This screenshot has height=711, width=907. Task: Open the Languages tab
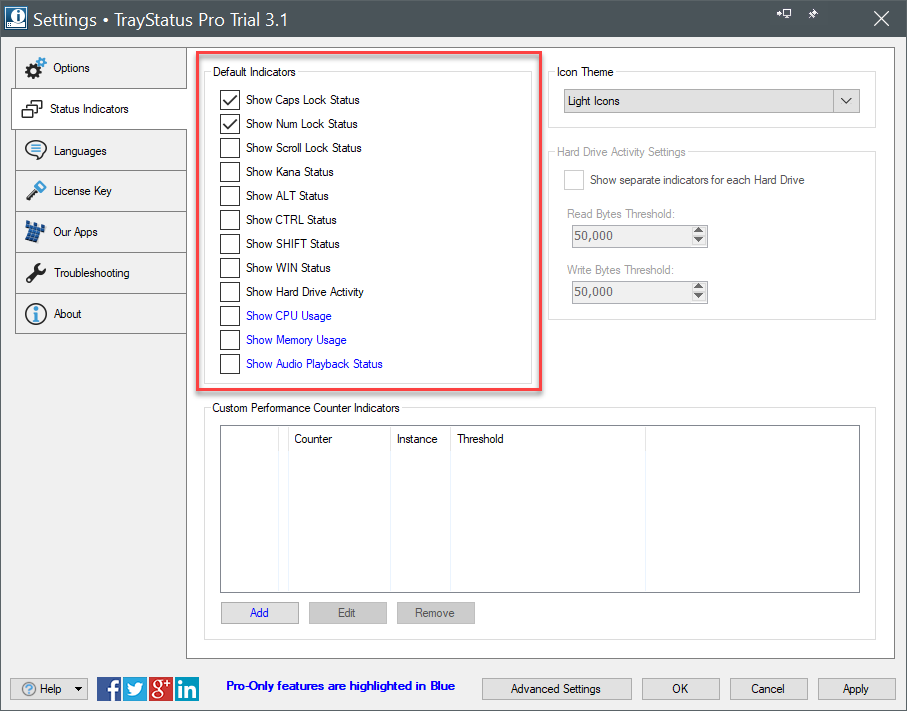click(x=99, y=151)
